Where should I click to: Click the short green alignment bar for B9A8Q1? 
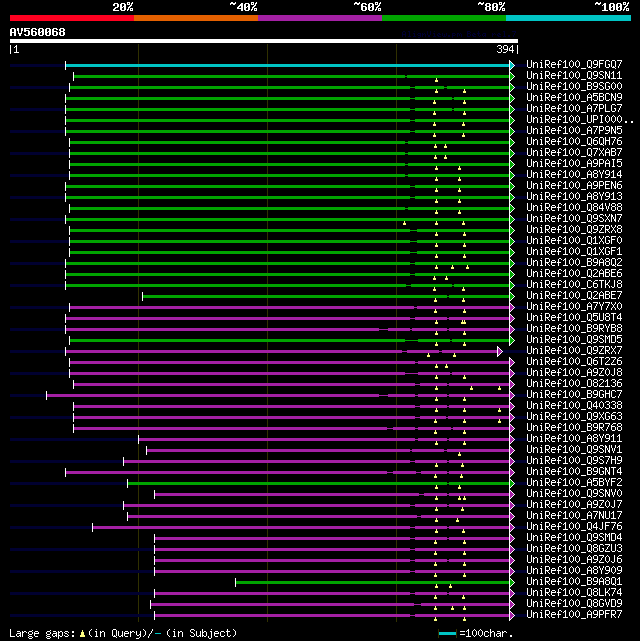click(372, 583)
